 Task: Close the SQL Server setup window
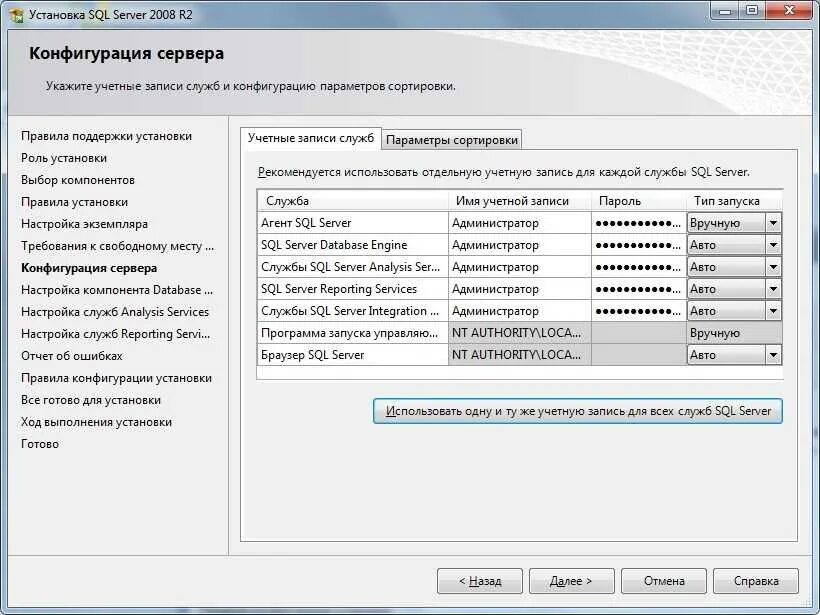click(x=789, y=12)
